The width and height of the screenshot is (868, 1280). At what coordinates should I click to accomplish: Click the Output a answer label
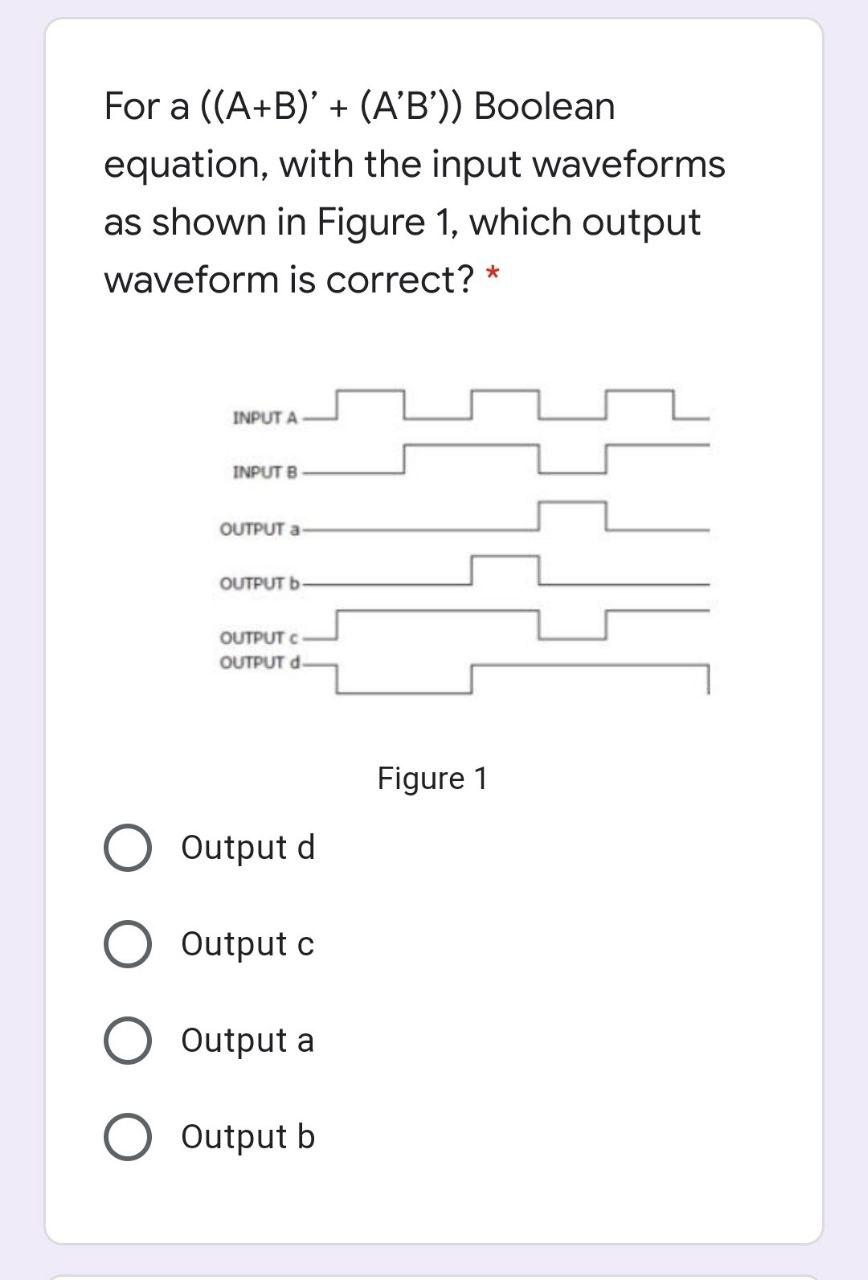click(246, 1041)
